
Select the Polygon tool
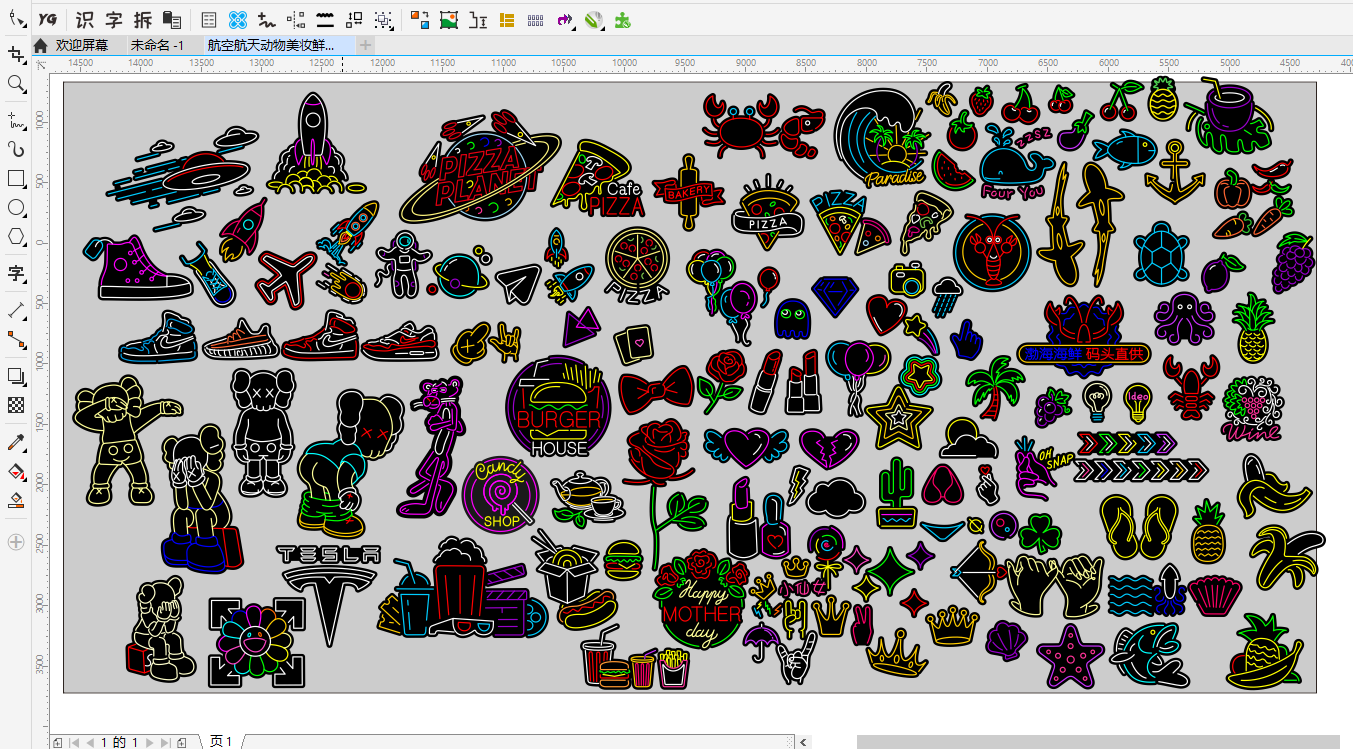15,237
